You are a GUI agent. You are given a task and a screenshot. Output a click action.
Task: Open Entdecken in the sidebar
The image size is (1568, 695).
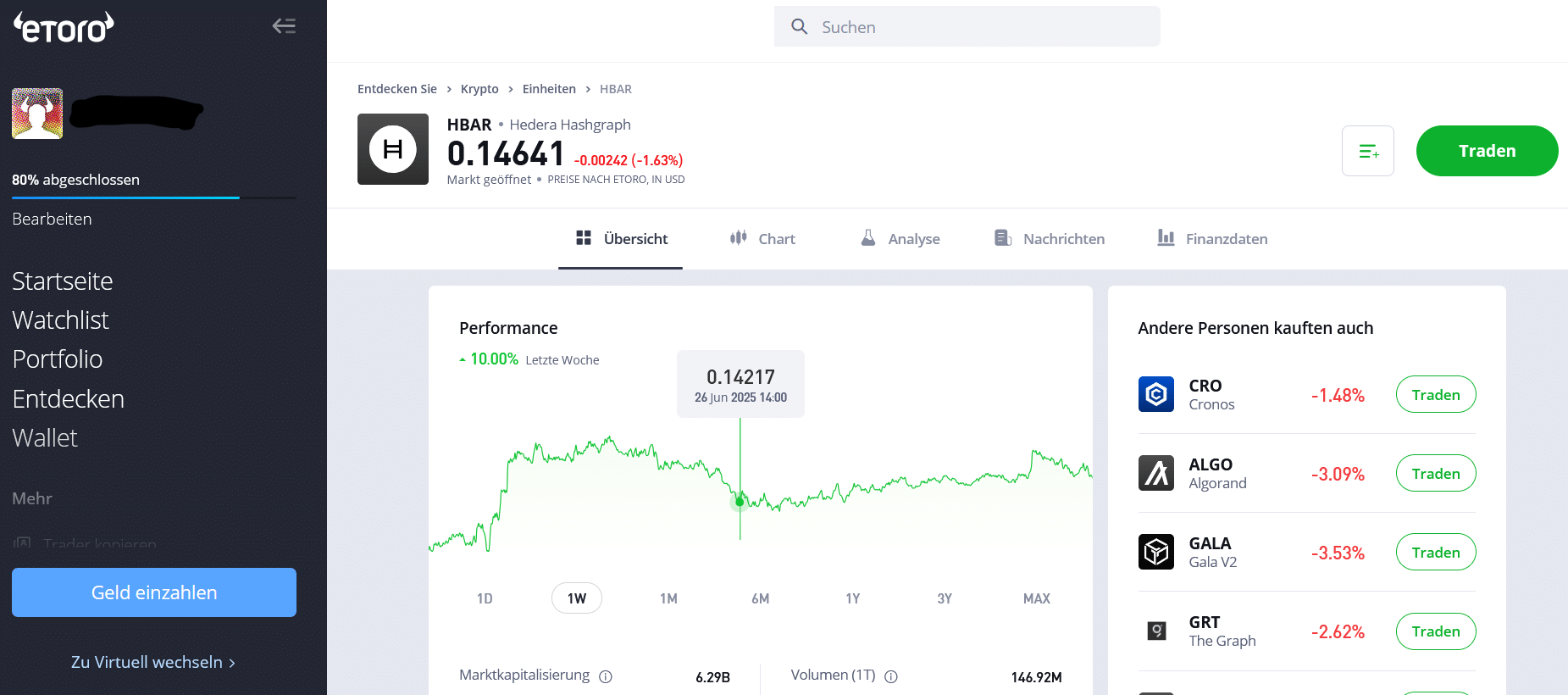[x=68, y=399]
